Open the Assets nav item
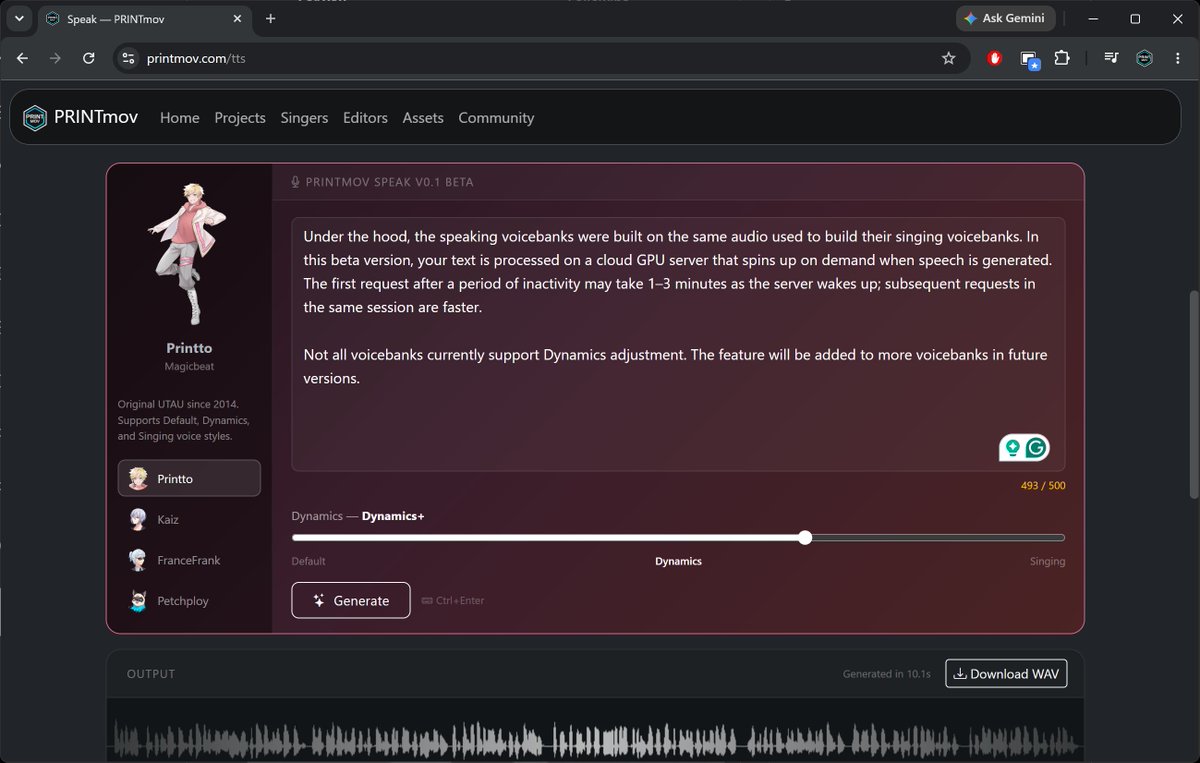Screen dimensions: 1200x763 tap(423, 118)
